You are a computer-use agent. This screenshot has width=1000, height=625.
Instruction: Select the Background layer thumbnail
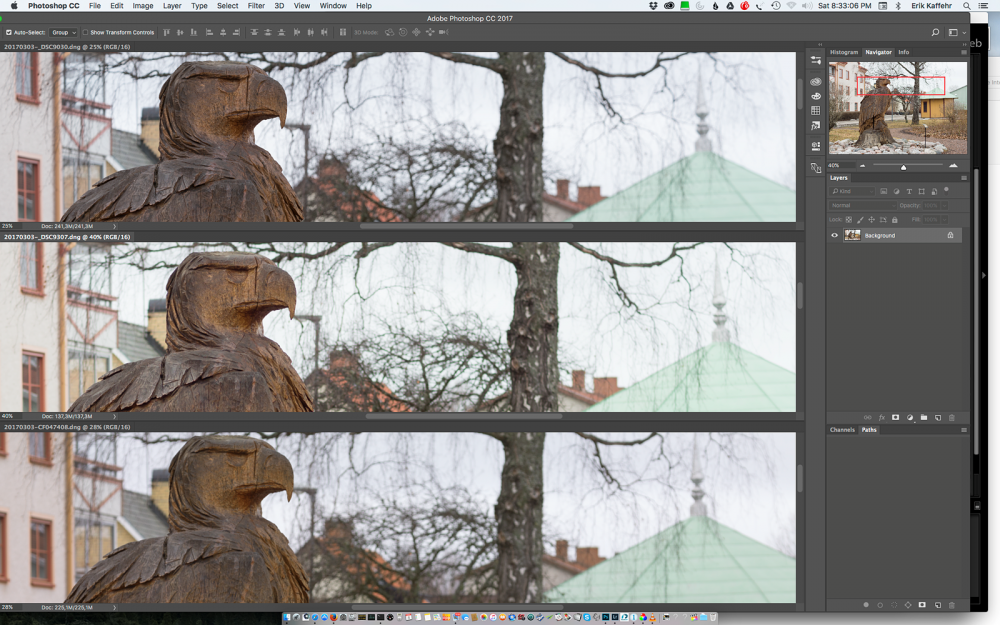pos(852,235)
